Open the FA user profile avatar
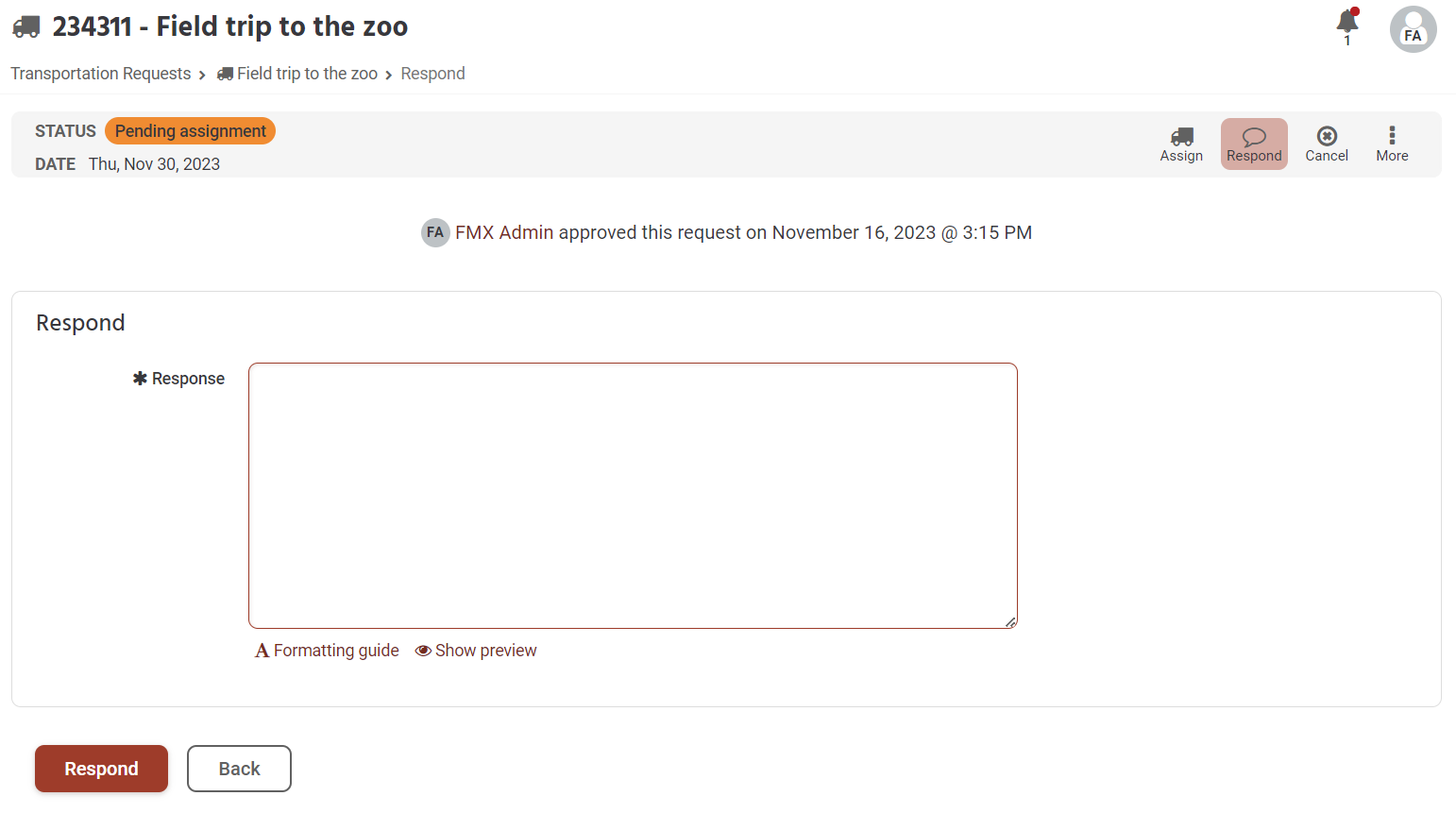The height and width of the screenshot is (813, 1456). [x=1413, y=29]
